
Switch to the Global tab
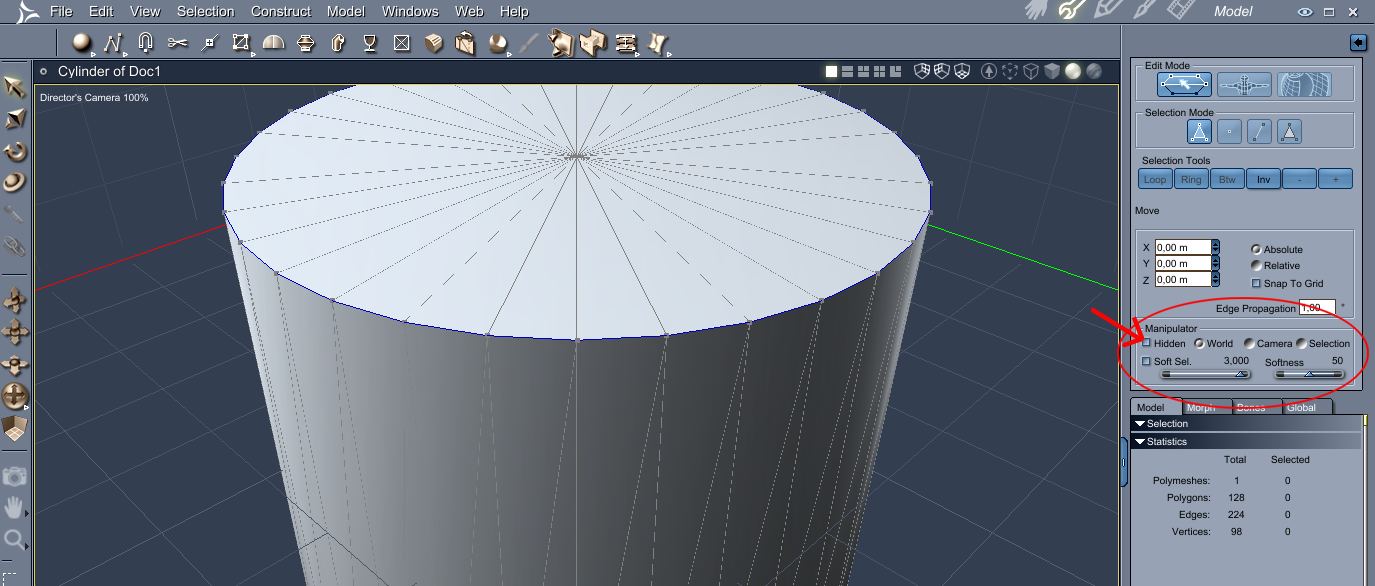tap(1301, 407)
